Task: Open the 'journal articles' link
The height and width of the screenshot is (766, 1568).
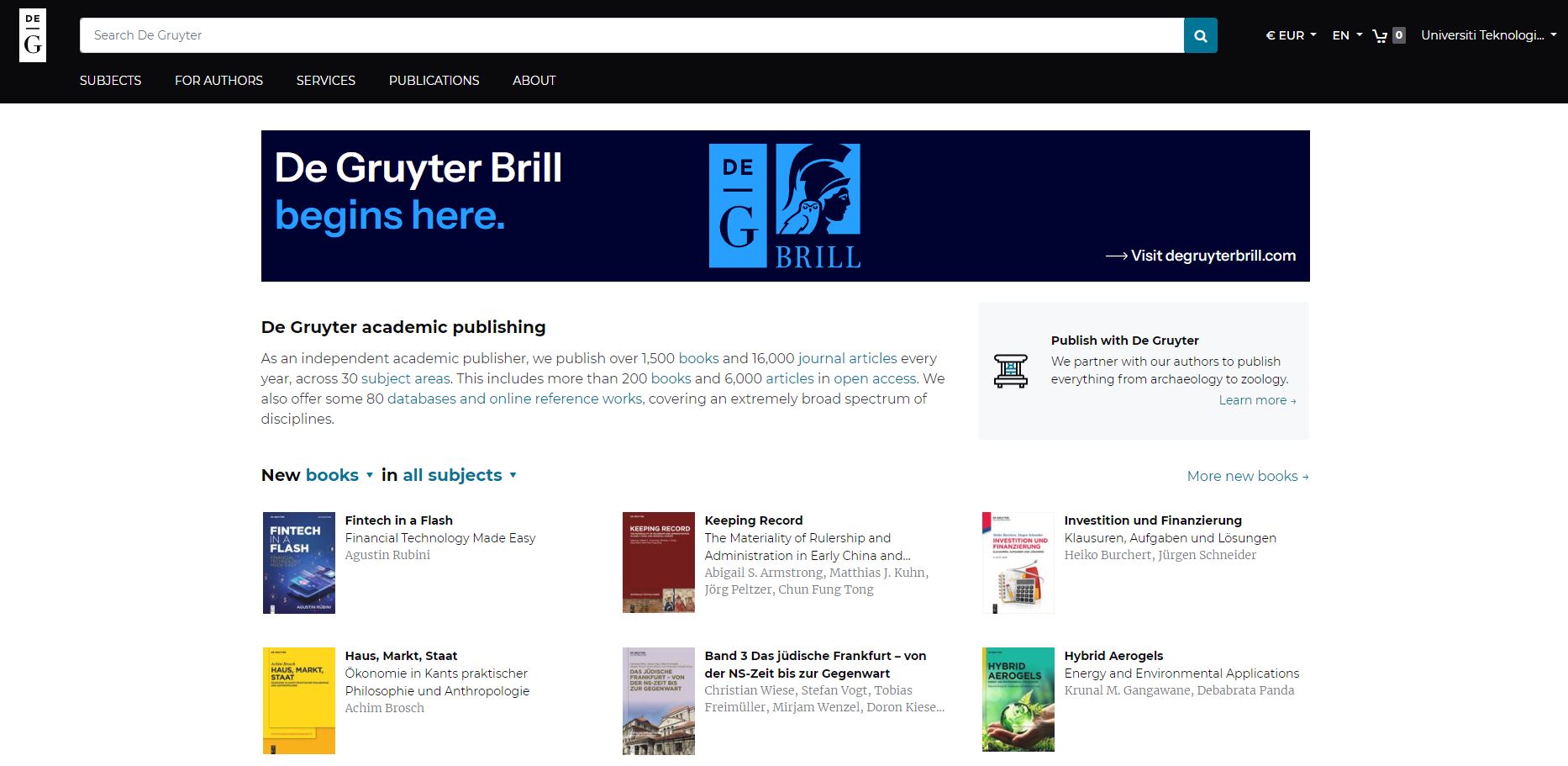Action: [x=847, y=358]
